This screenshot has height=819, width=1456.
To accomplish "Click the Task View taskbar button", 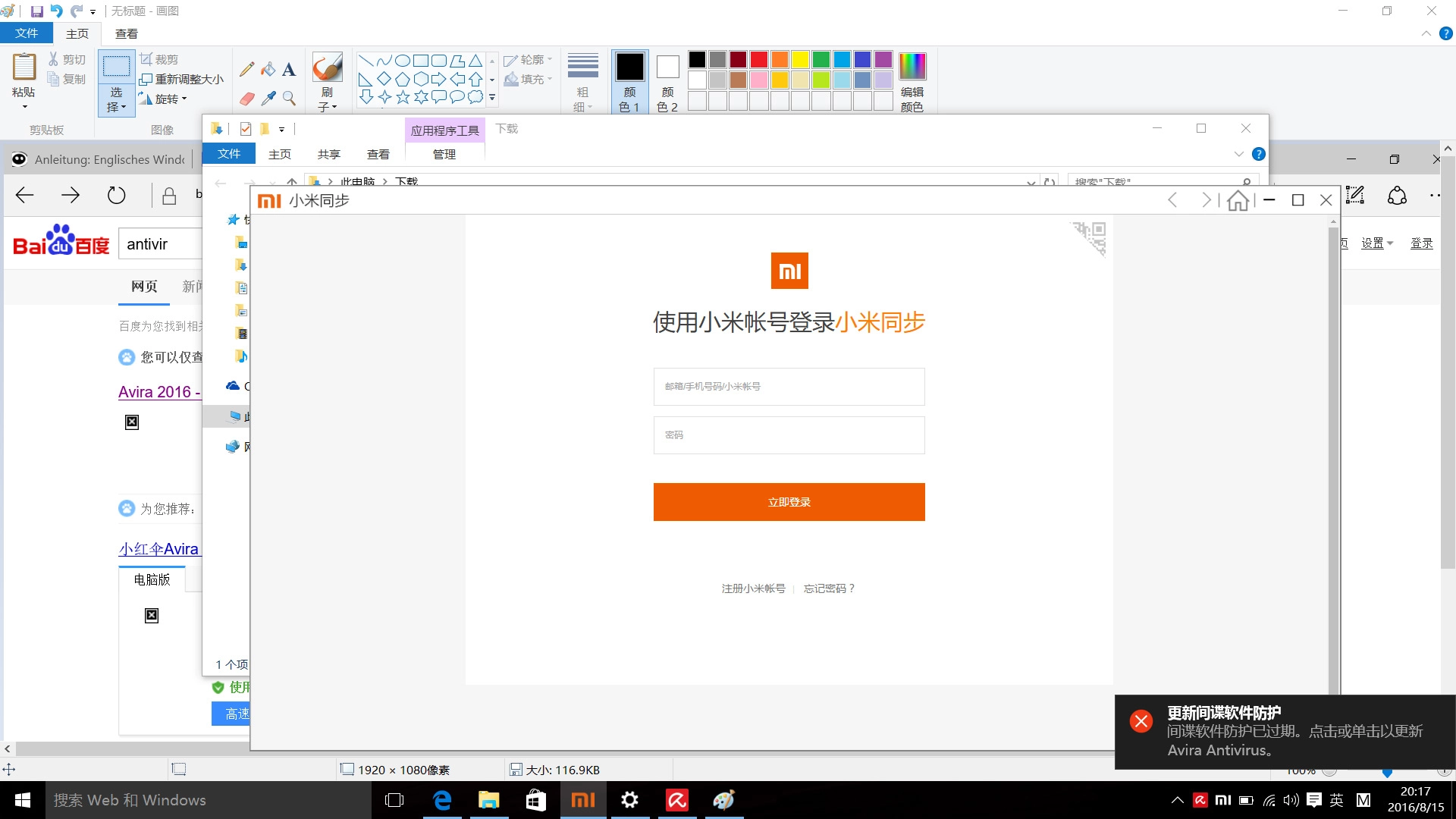I will point(394,800).
